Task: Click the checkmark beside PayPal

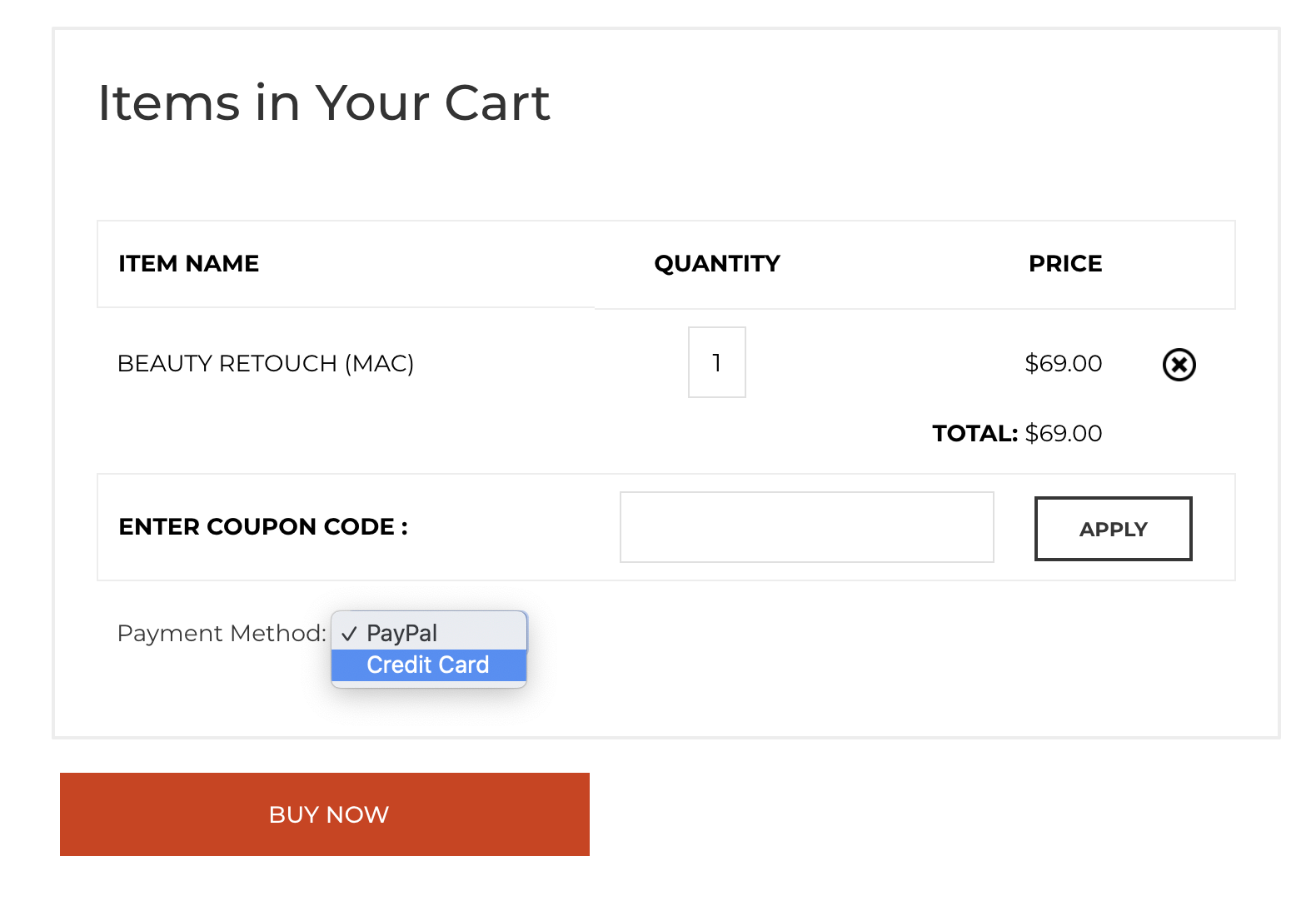Action: click(x=349, y=634)
